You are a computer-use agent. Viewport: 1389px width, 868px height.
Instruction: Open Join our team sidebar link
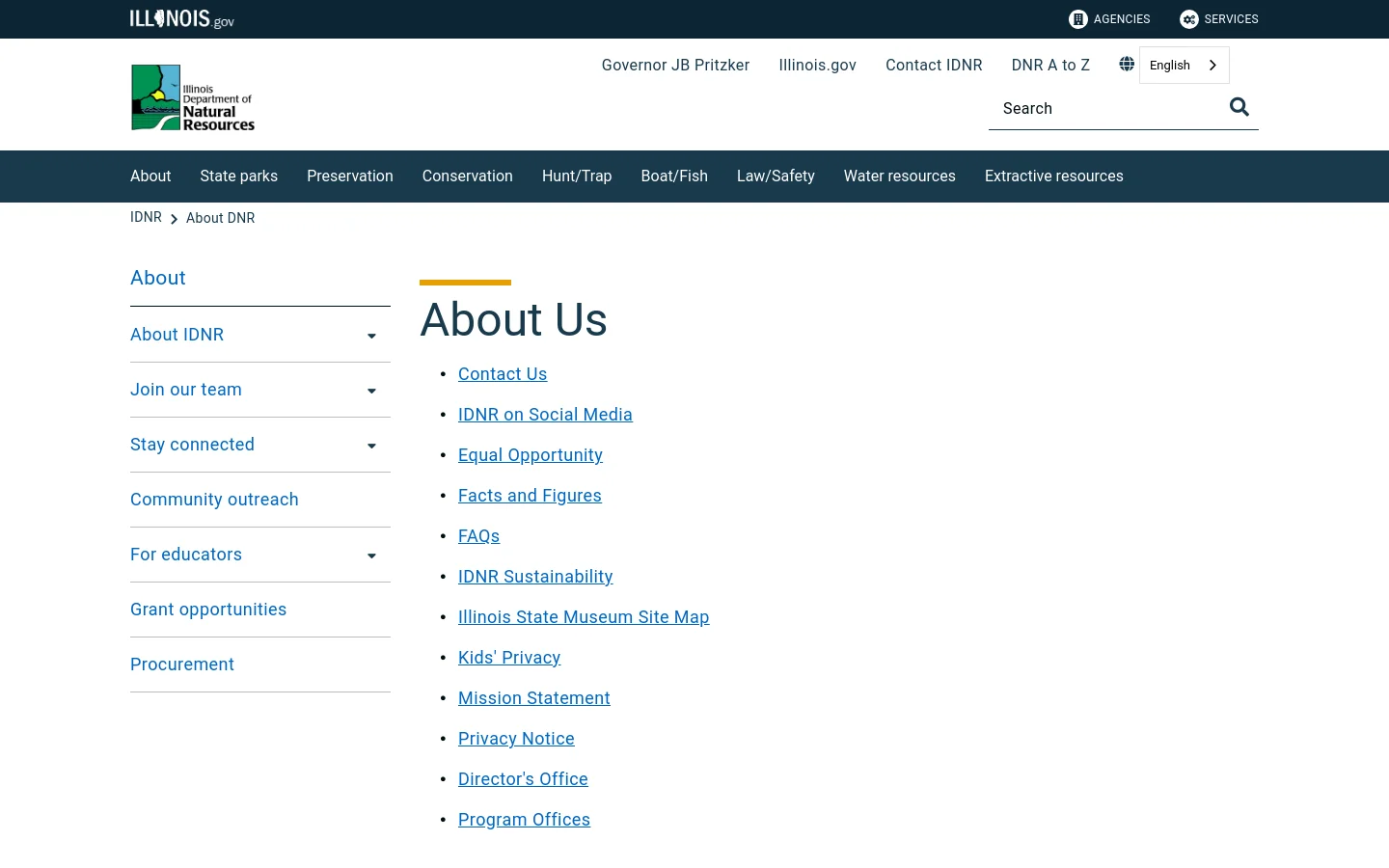pos(186,390)
